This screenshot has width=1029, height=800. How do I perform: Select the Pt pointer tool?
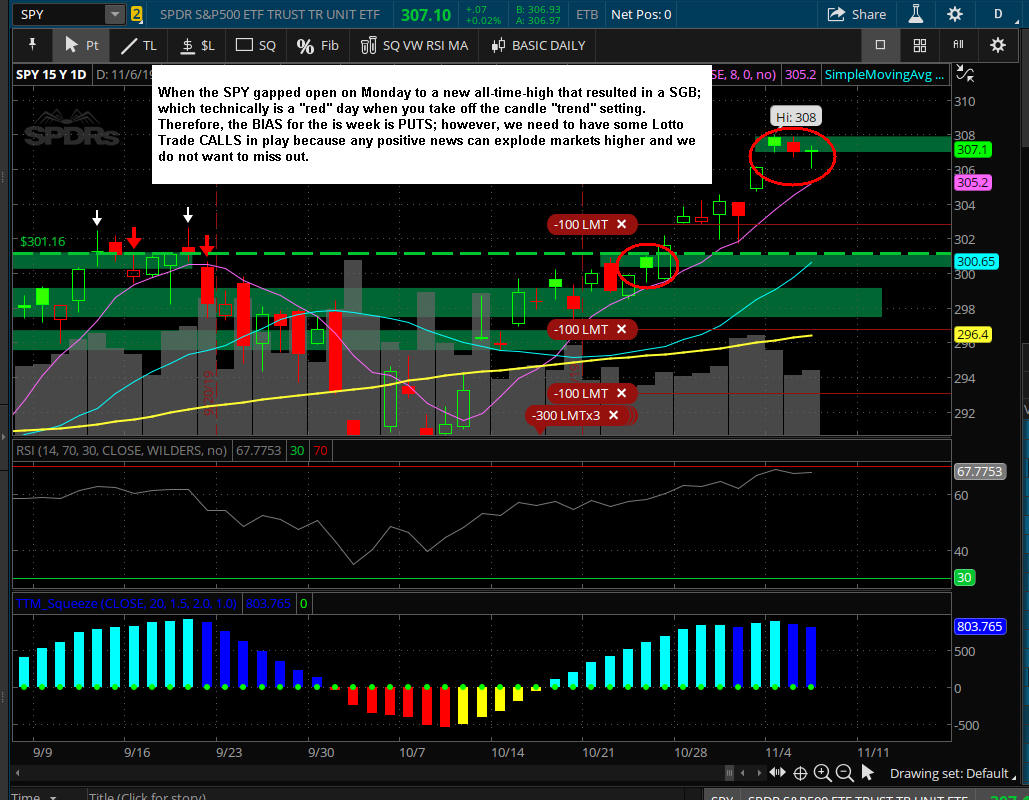coord(81,45)
